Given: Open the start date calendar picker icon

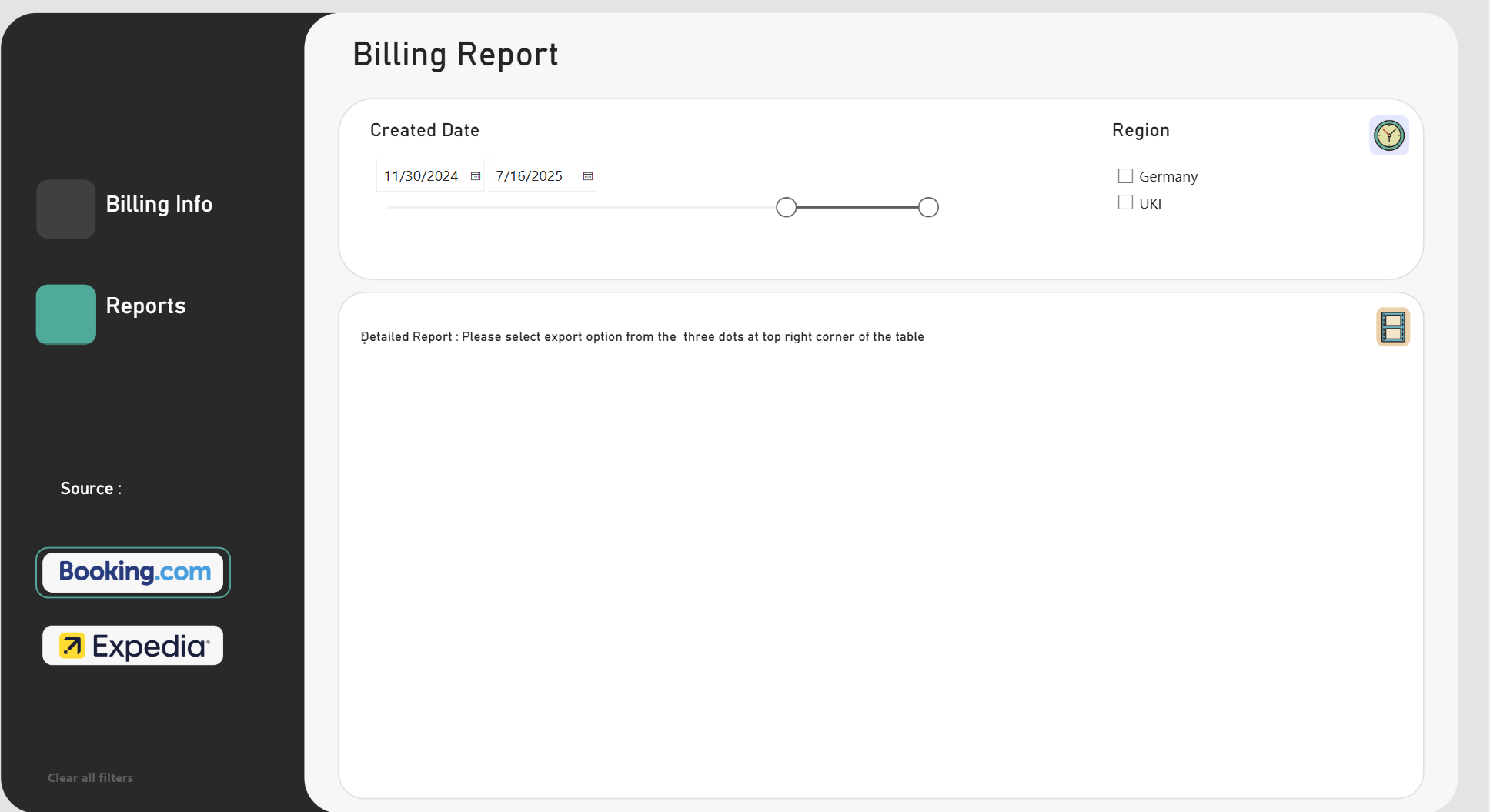Looking at the screenshot, I should (x=476, y=176).
